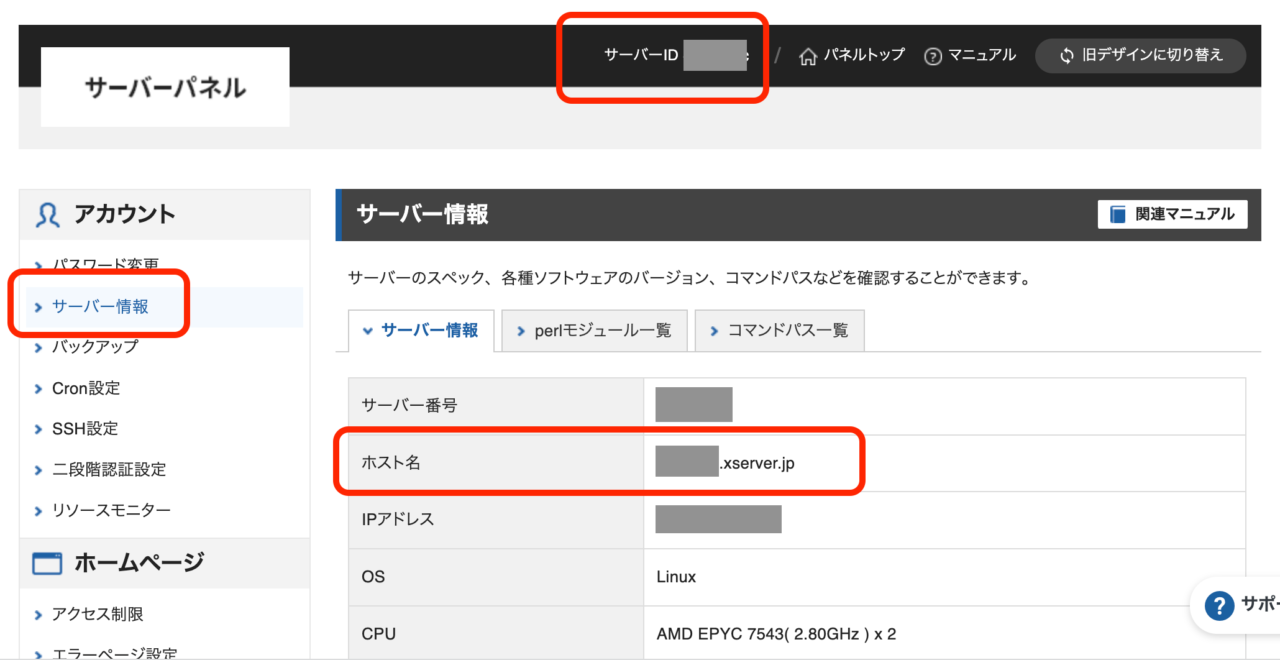Select the サーバー情報 tab
This screenshot has height=660, width=1280.
[420, 330]
